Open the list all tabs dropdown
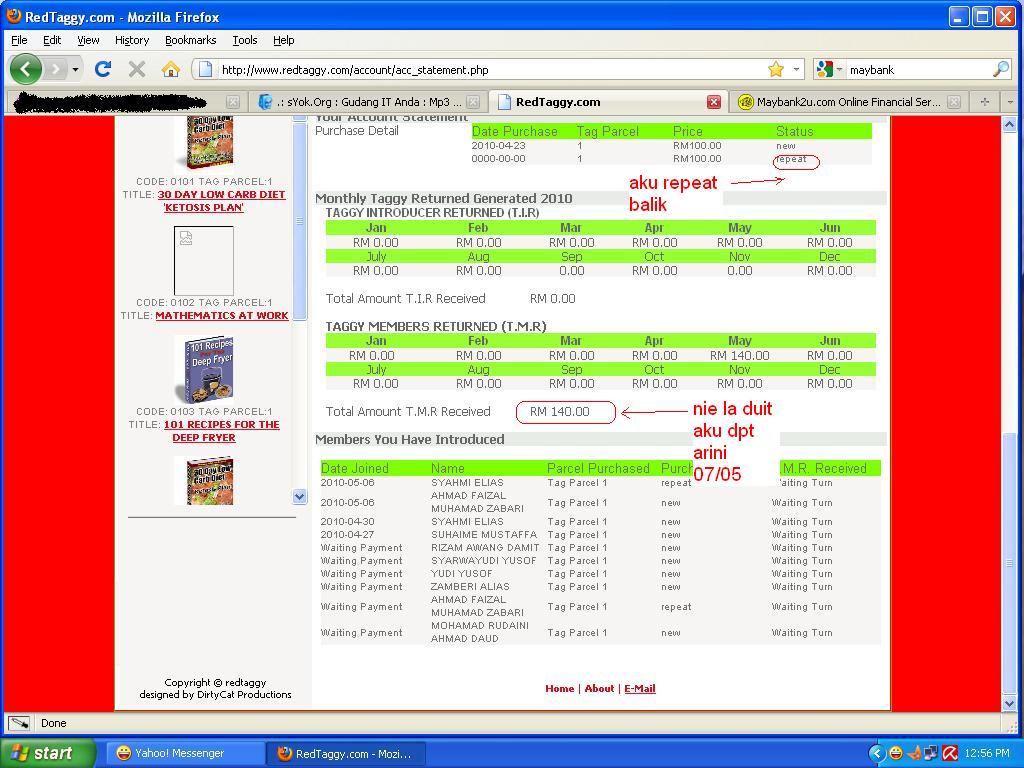Image resolution: width=1024 pixels, height=768 pixels. (x=1011, y=102)
